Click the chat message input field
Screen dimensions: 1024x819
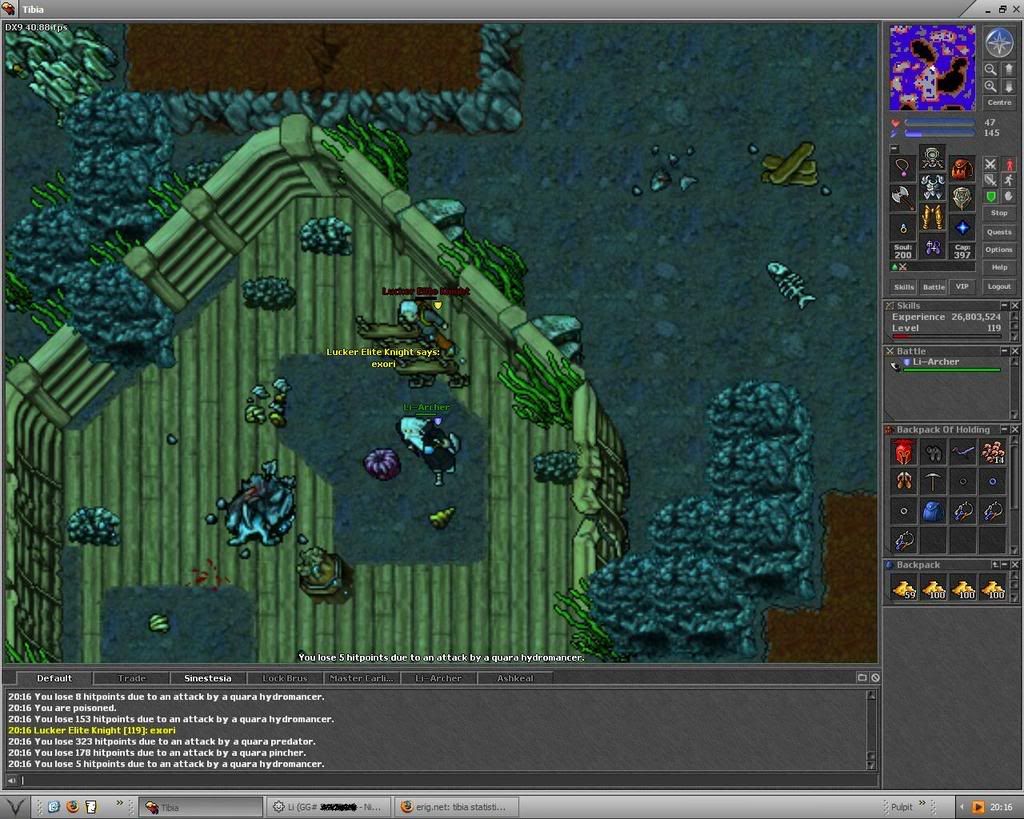point(449,780)
